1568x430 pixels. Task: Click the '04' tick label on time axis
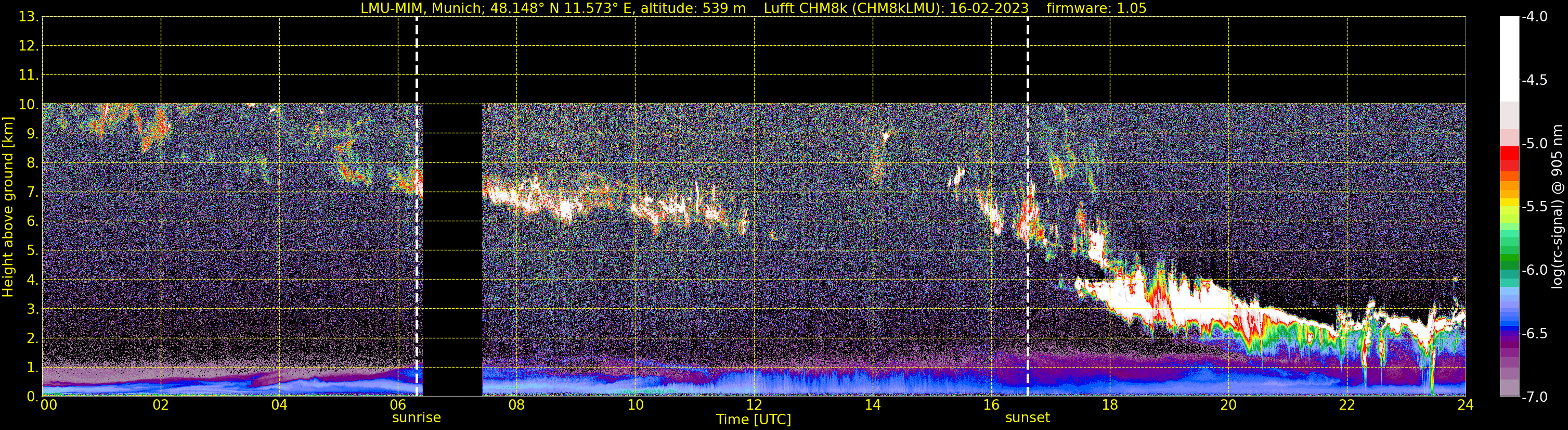tap(279, 405)
